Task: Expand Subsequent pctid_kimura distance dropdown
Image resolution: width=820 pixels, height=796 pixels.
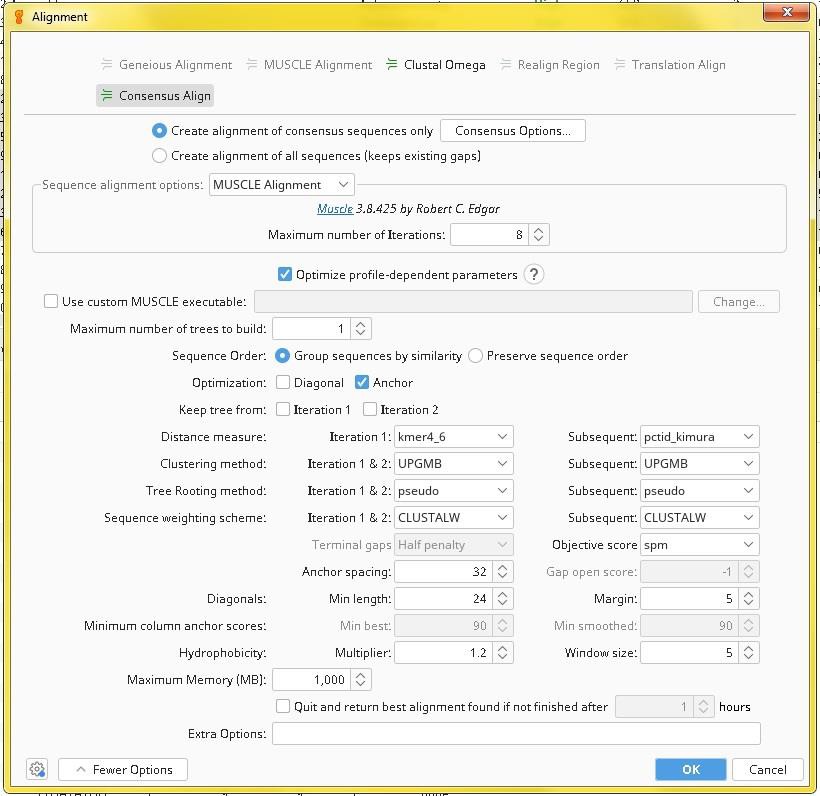Action: coord(699,436)
